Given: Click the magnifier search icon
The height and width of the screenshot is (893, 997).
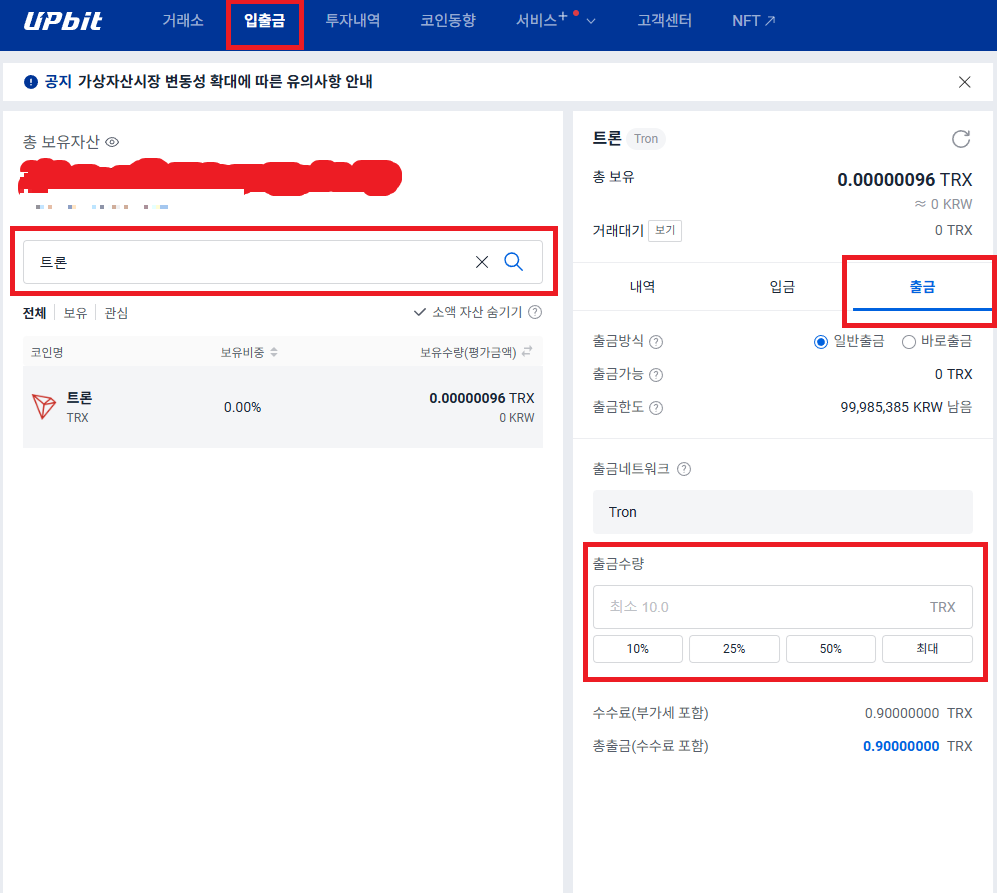Looking at the screenshot, I should pyautogui.click(x=514, y=261).
